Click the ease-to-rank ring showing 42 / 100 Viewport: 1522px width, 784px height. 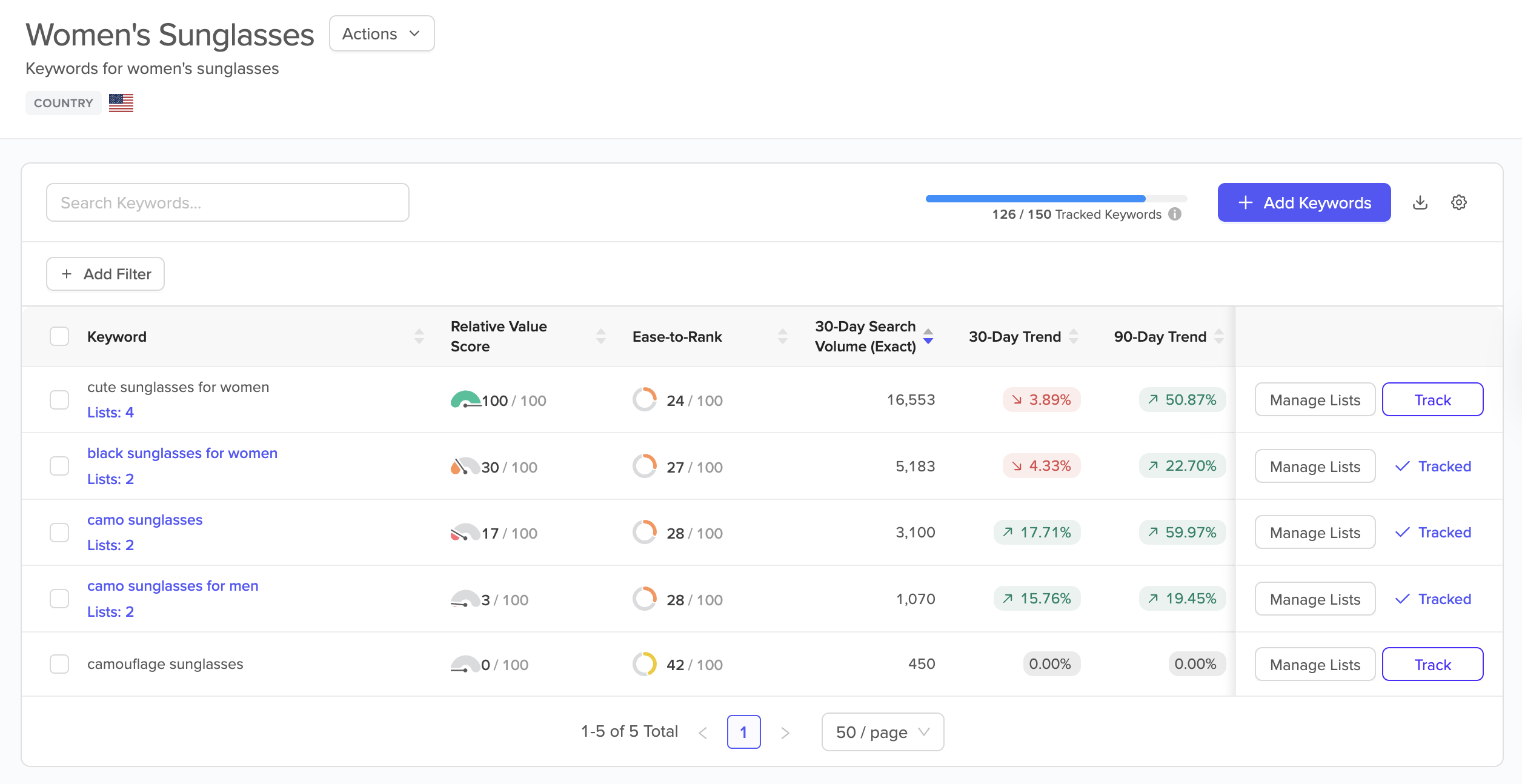645,664
